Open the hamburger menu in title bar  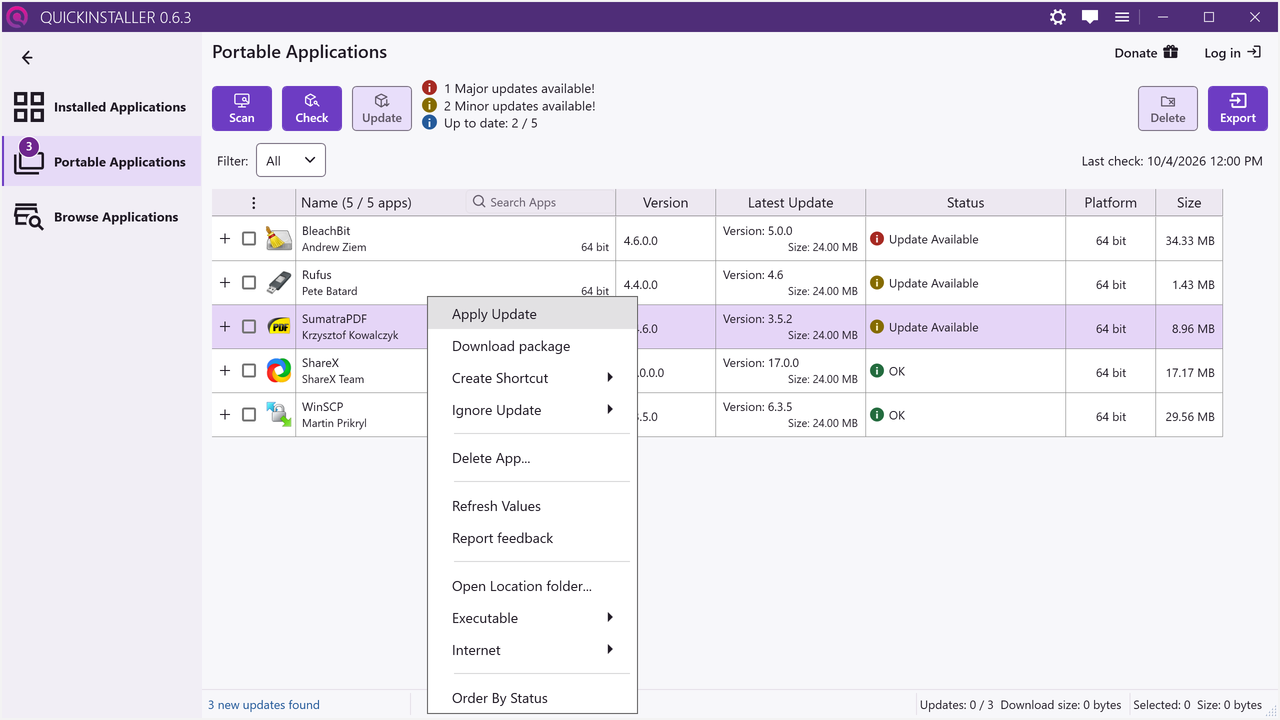pyautogui.click(x=1122, y=17)
